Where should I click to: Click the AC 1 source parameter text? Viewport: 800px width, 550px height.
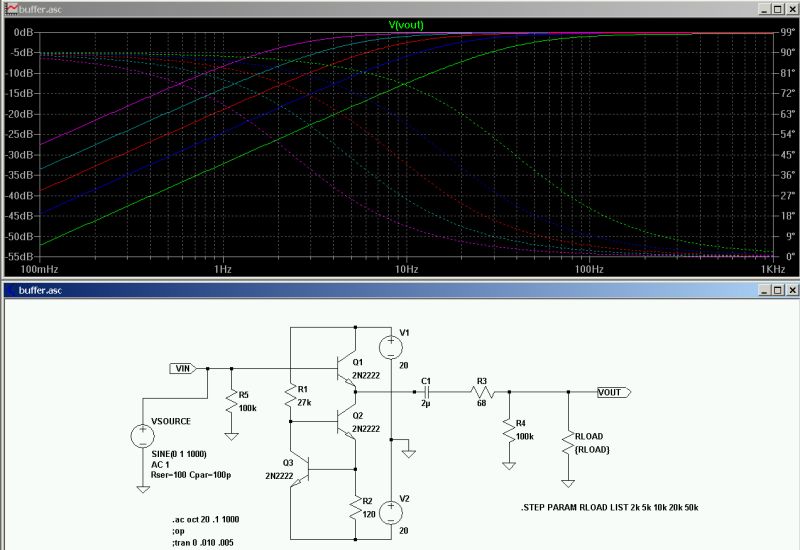tap(160, 465)
